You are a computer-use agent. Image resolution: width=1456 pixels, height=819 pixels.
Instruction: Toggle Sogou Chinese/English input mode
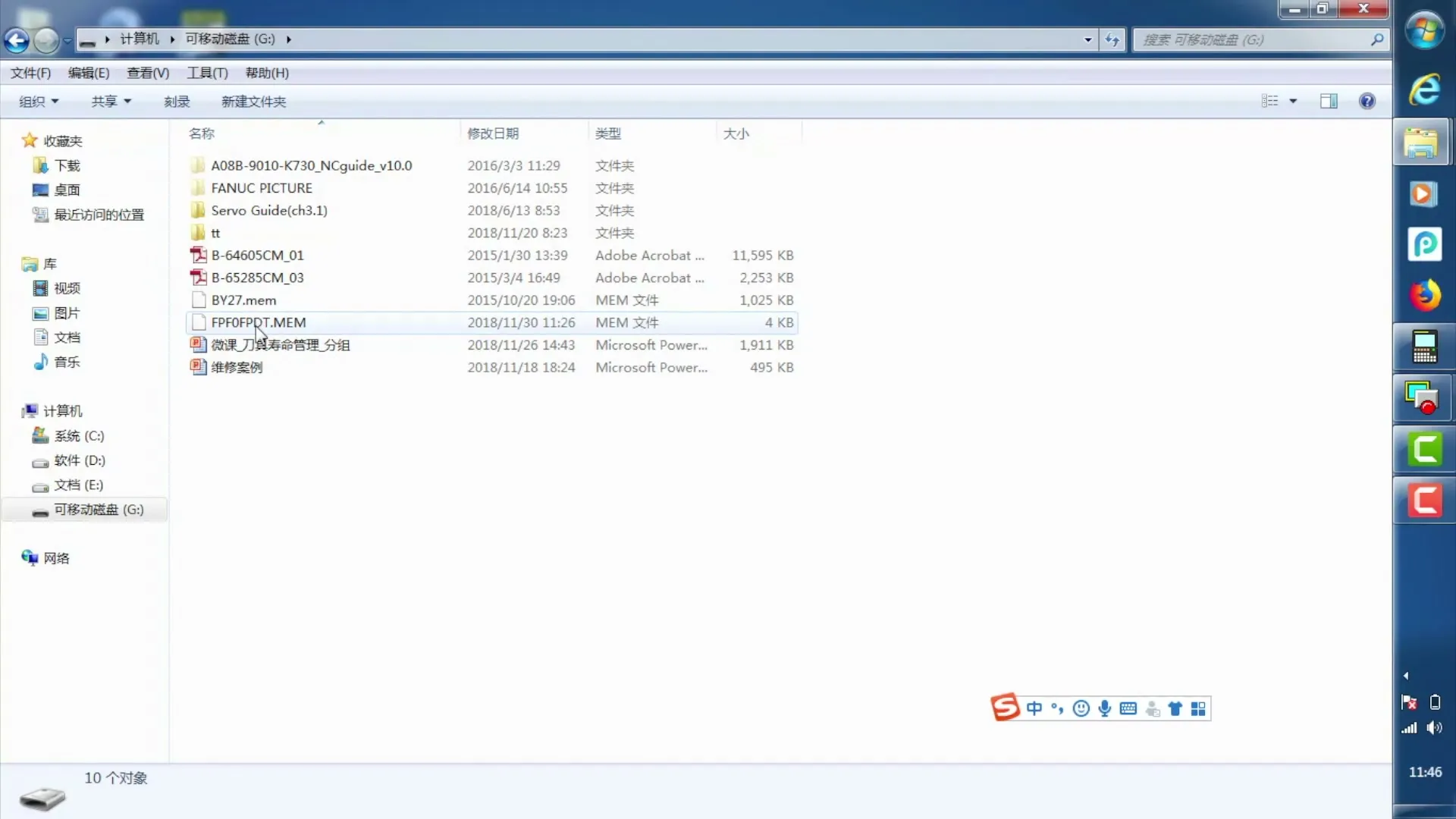pyautogui.click(x=1034, y=708)
